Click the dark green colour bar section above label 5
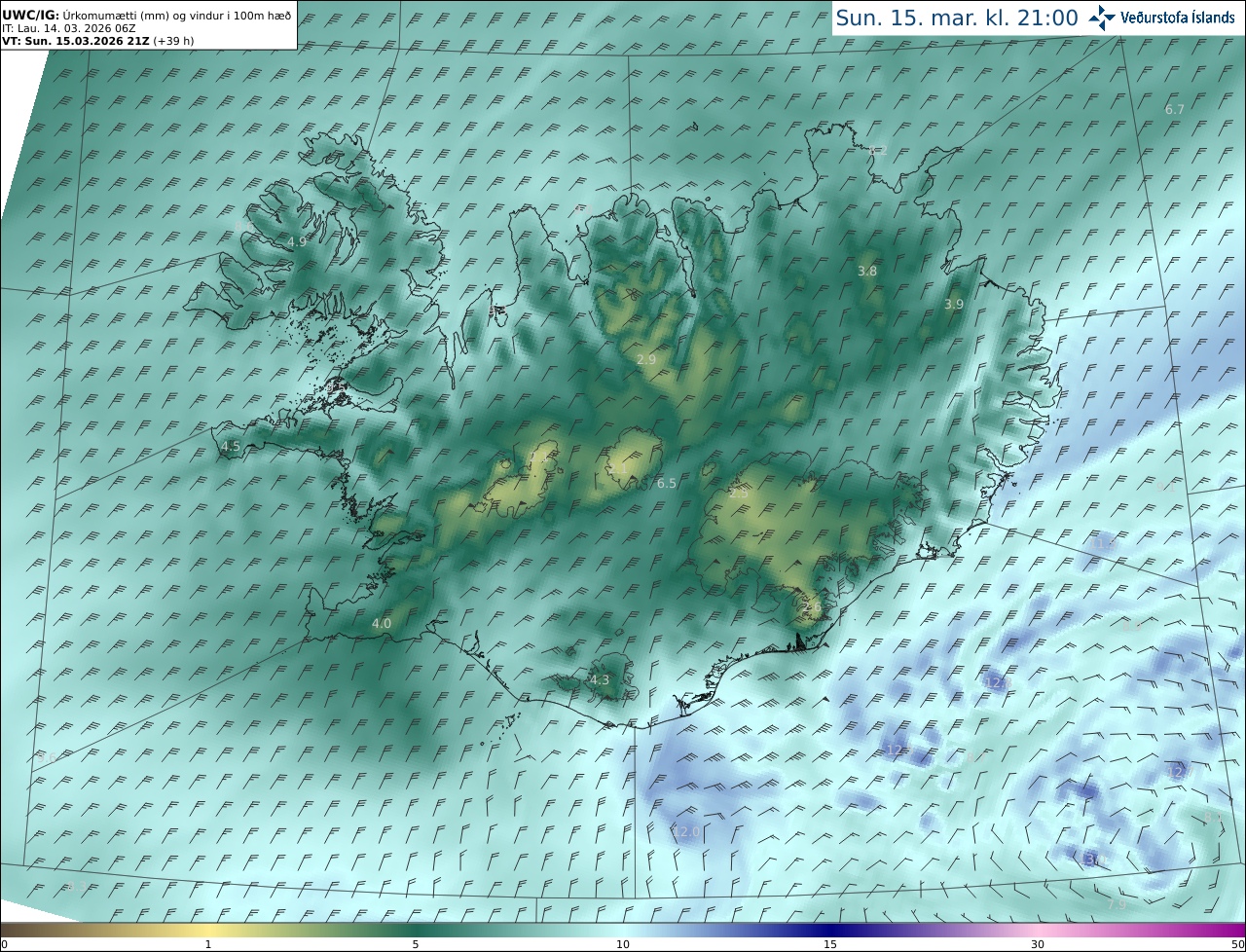The height and width of the screenshot is (952, 1246). (416, 930)
